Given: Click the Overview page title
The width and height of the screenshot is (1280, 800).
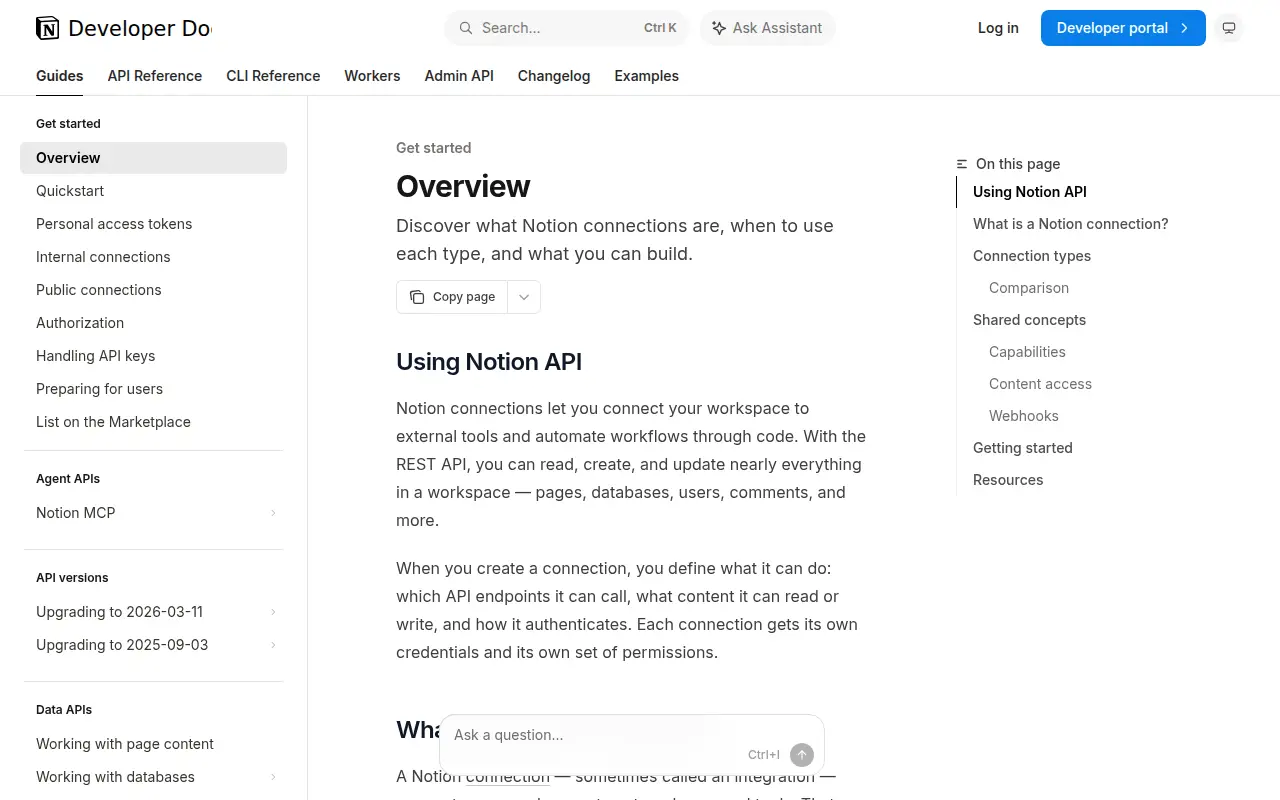Looking at the screenshot, I should click(463, 186).
